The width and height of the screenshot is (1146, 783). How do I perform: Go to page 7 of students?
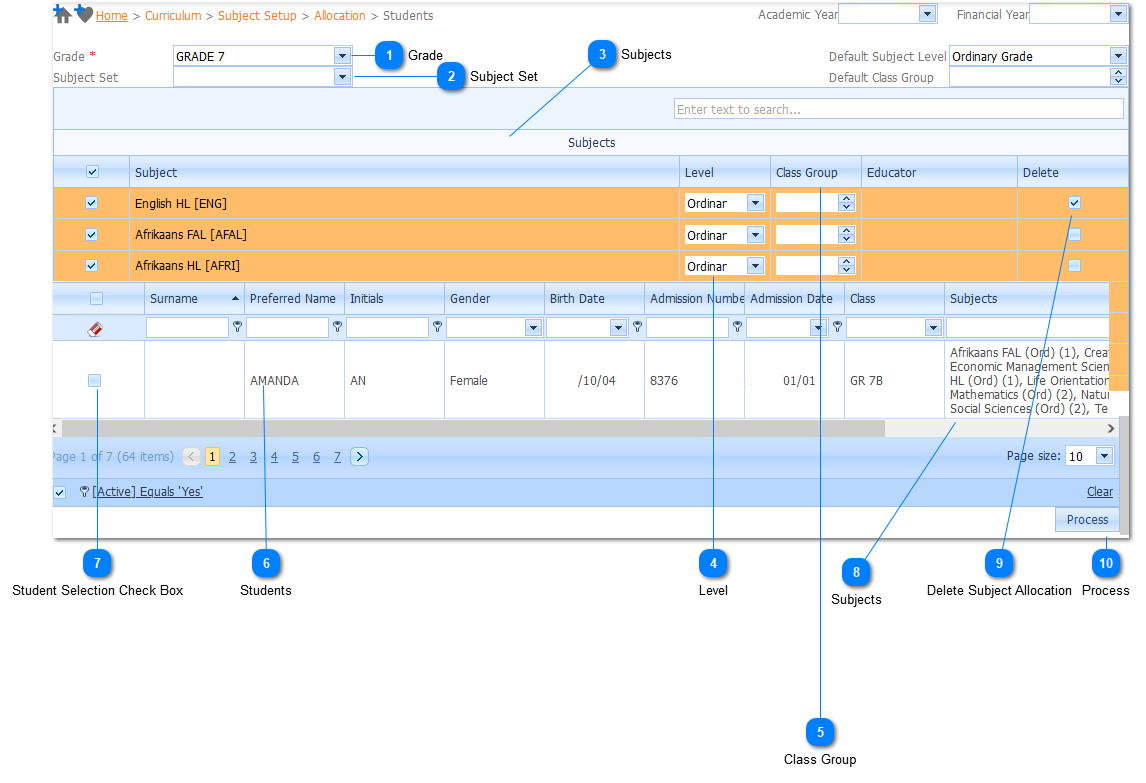tap(337, 457)
